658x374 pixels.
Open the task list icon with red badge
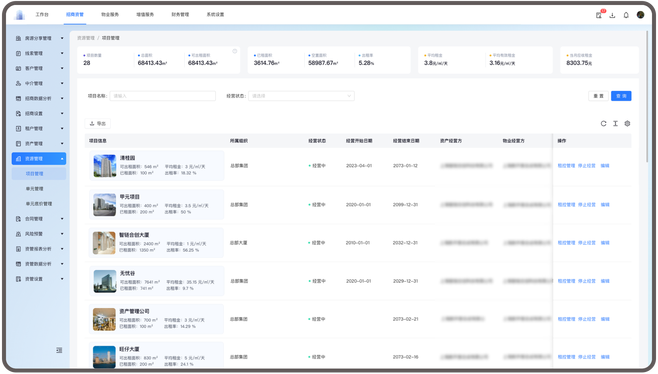click(599, 15)
